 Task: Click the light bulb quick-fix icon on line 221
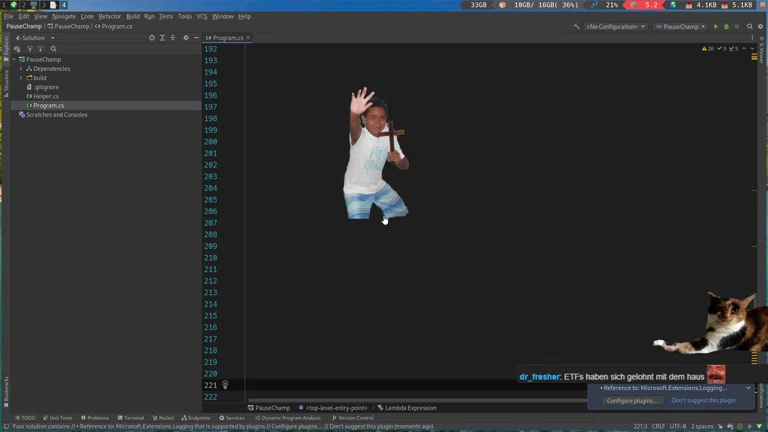pos(225,385)
